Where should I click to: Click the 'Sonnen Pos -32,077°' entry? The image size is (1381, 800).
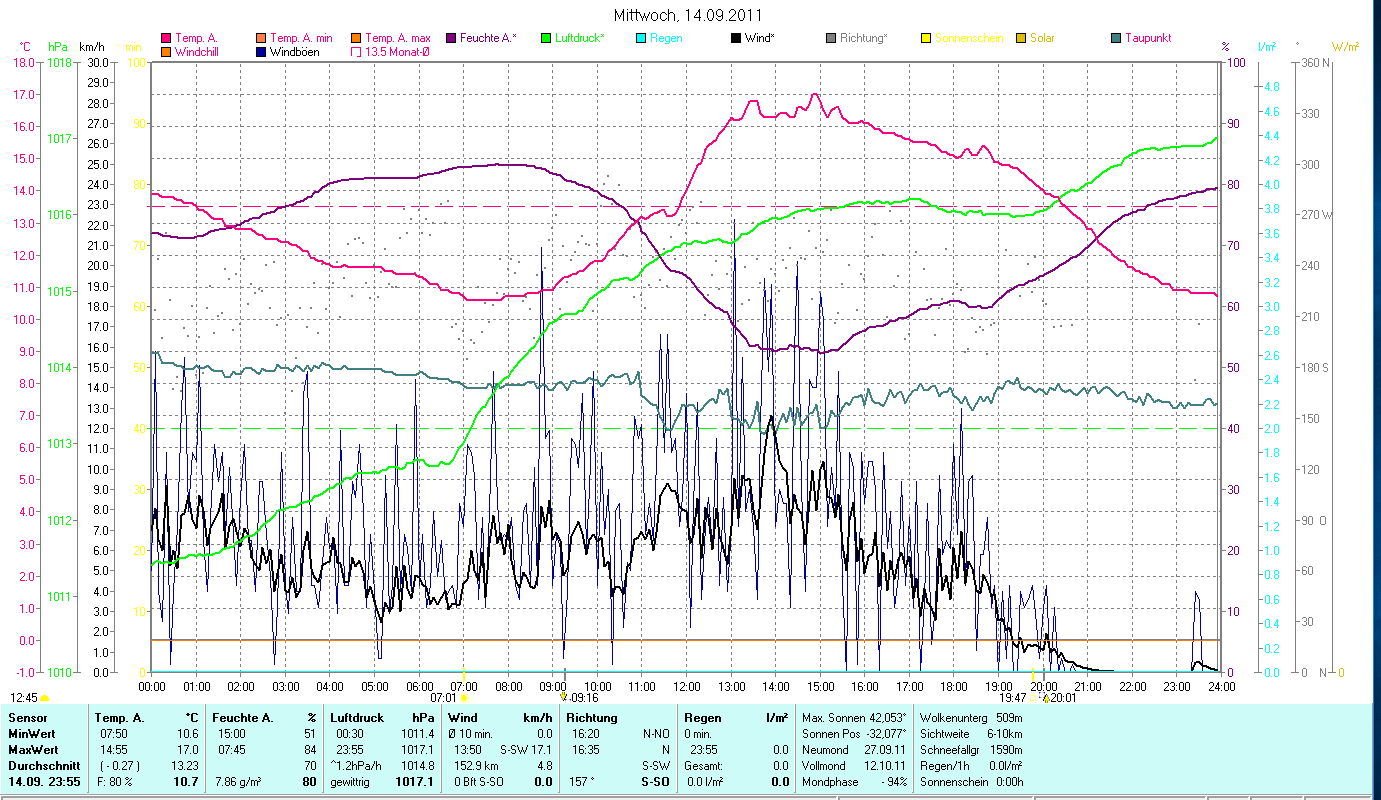tap(854, 734)
